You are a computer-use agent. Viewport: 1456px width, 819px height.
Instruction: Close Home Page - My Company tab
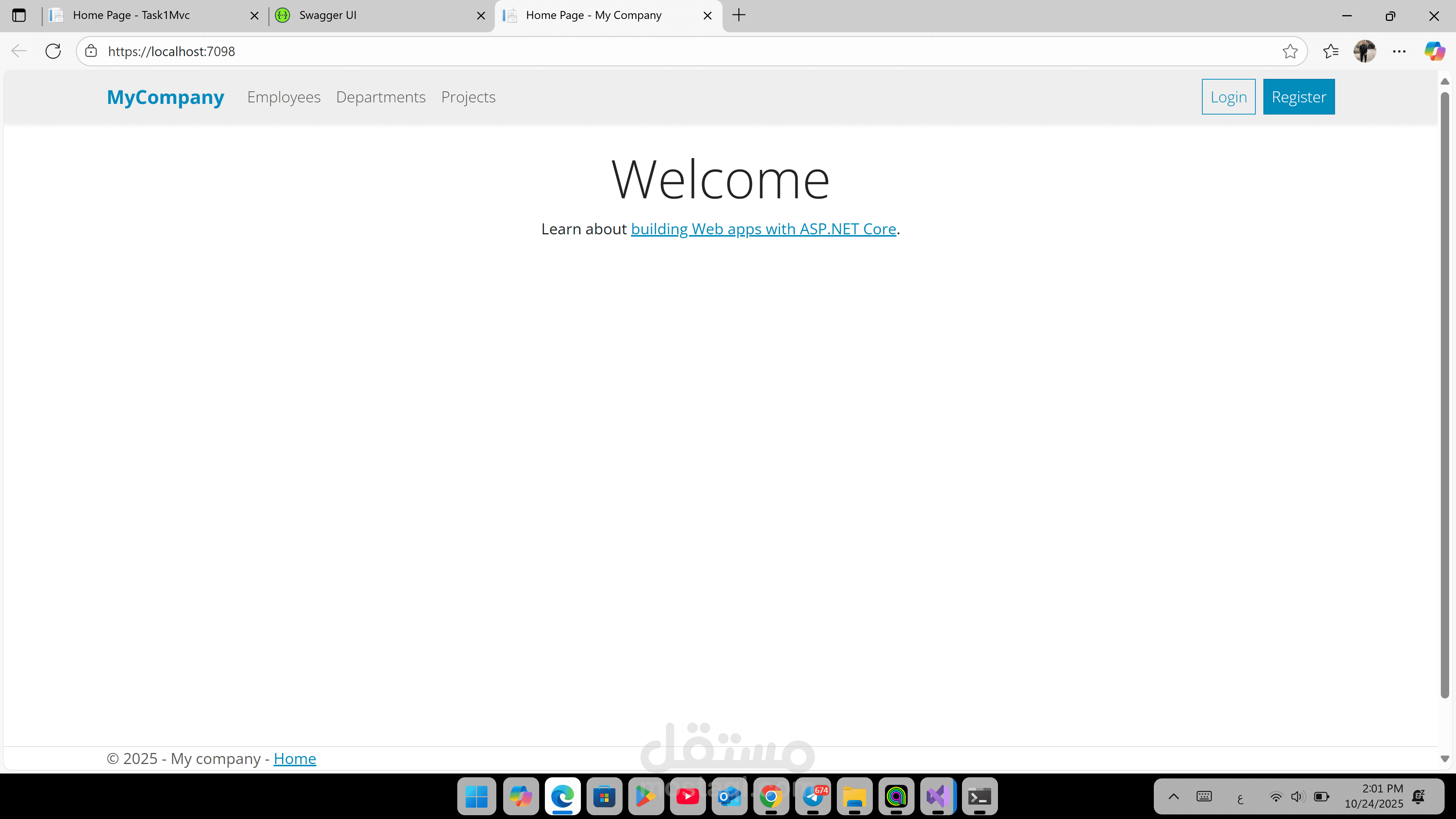coord(707,16)
